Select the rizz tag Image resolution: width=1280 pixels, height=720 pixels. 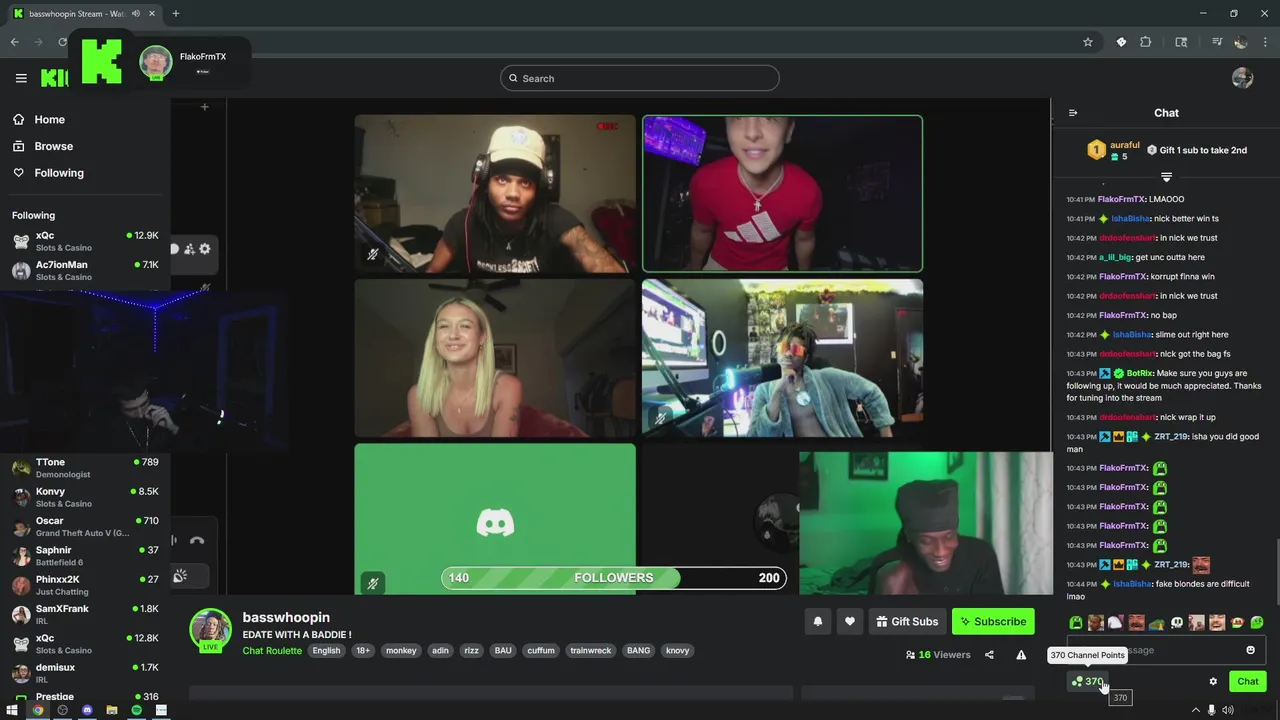pyautogui.click(x=472, y=651)
